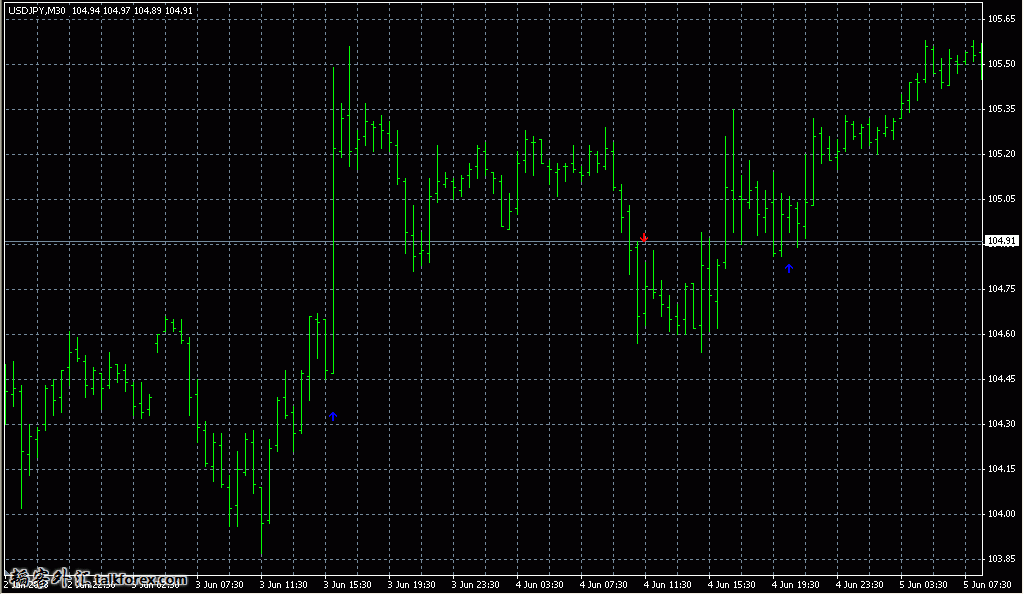Viewport: 1024px width, 594px height.
Task: Click the 105.50 price axis label
Action: 1001,64
